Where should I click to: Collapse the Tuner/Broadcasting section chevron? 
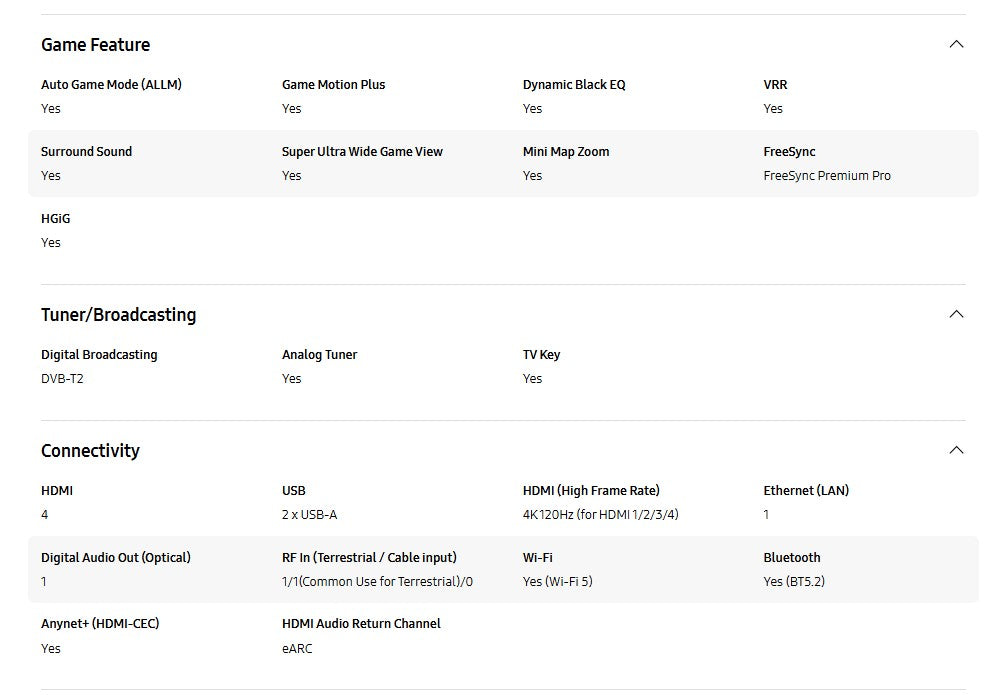tap(956, 314)
